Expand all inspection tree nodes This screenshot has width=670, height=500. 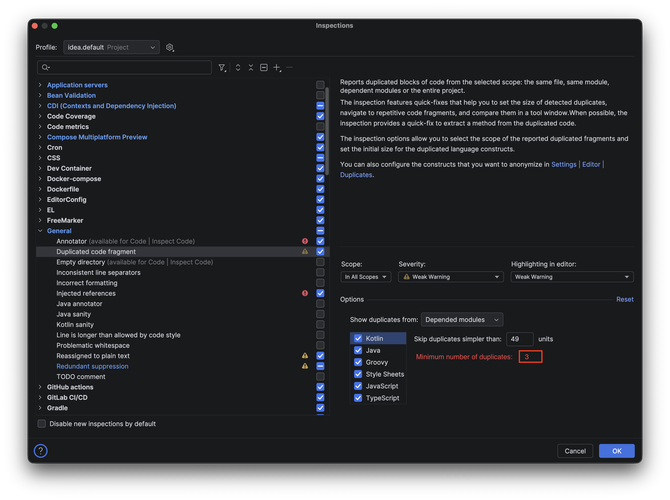[238, 68]
